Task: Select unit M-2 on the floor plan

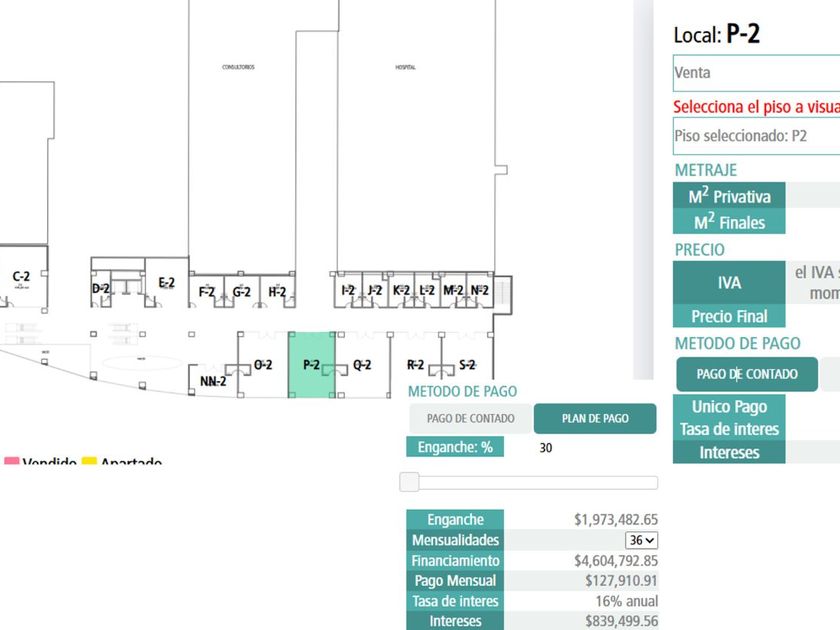Action: (453, 290)
